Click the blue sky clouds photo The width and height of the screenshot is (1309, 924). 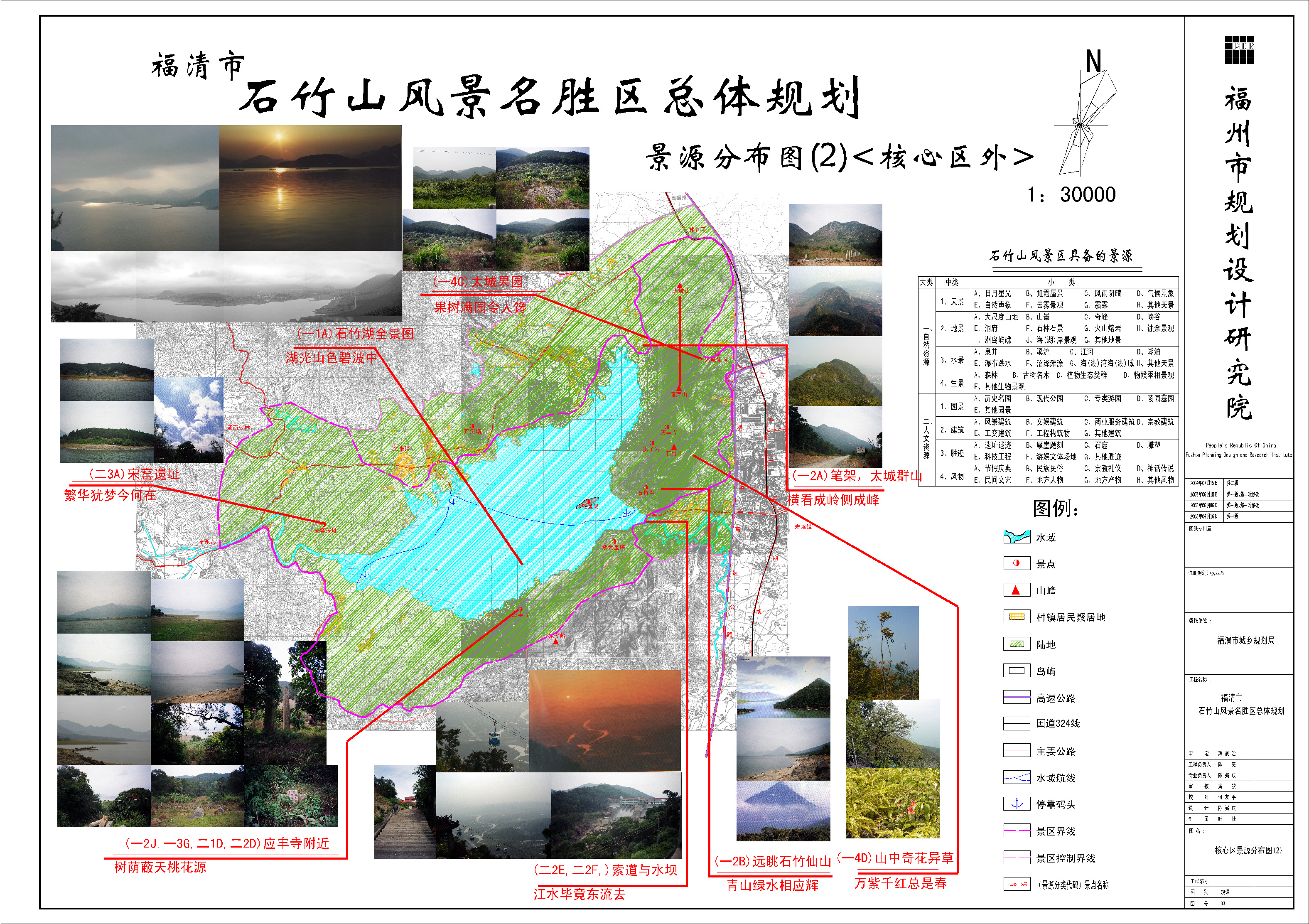(188, 419)
